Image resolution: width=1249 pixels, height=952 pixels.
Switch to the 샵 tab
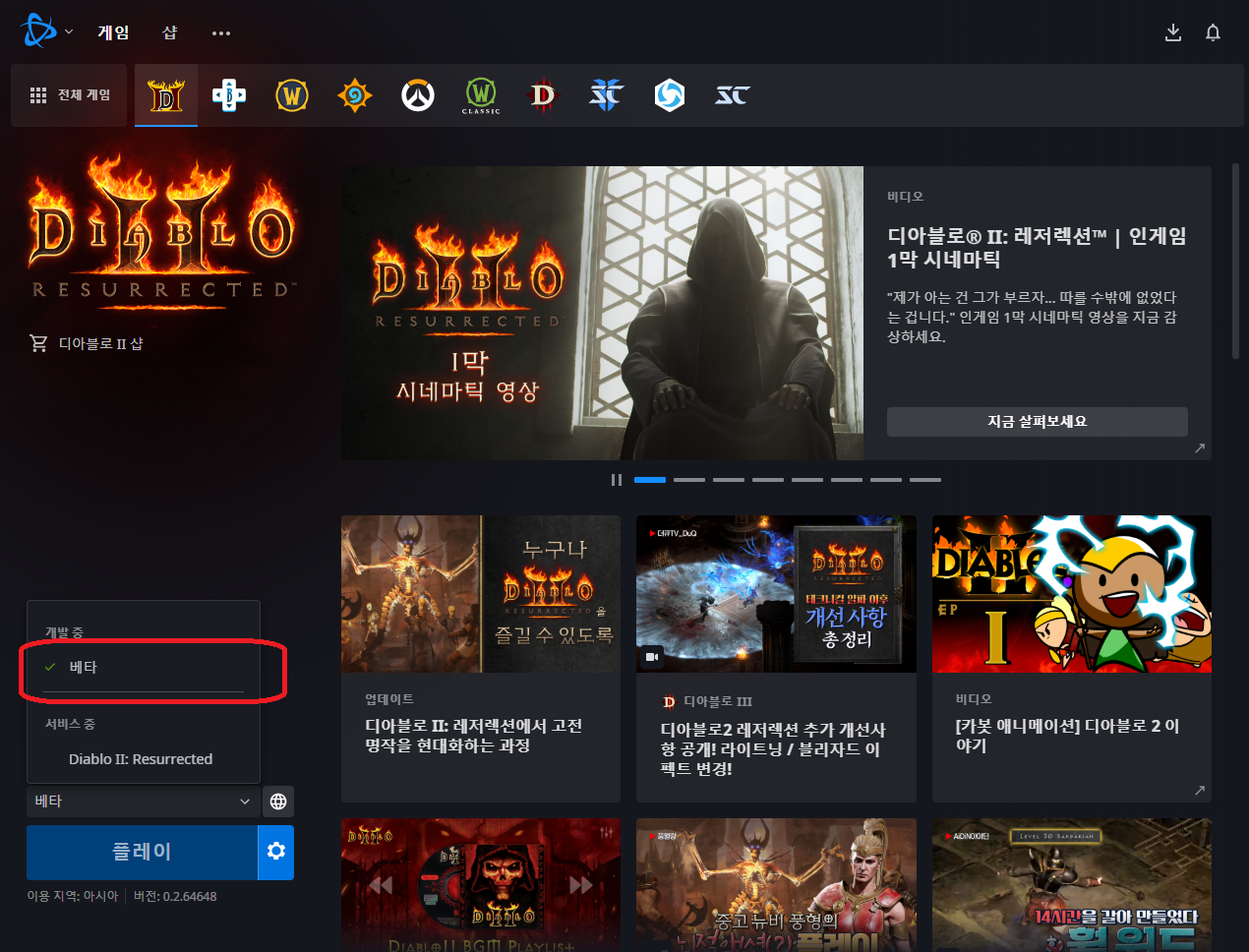169,32
